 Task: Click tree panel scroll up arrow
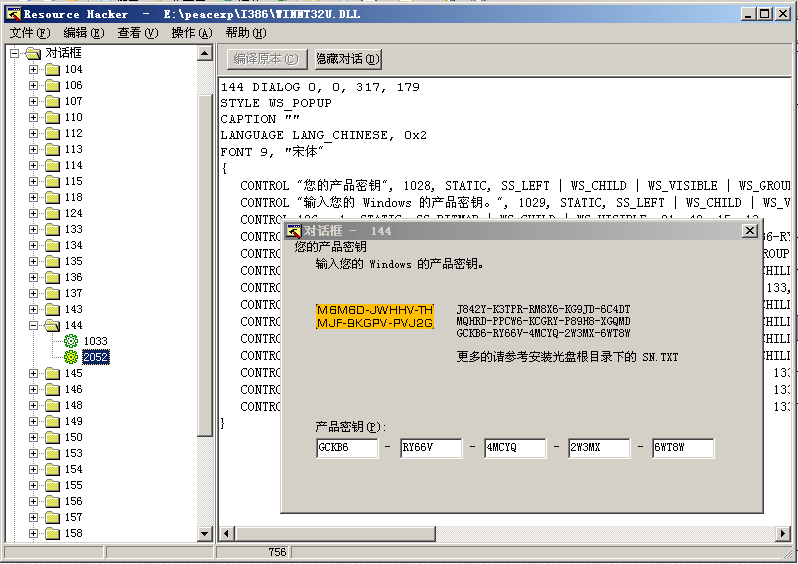pos(205,53)
